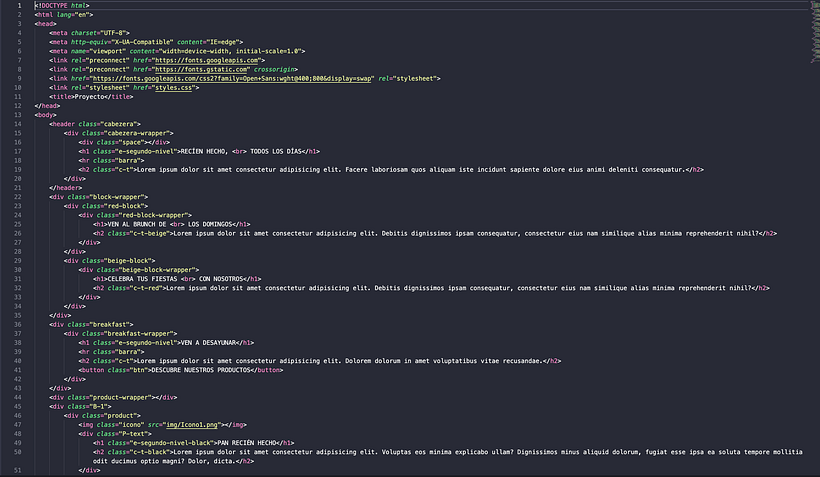The image size is (820, 477).
Task: Place cursor on the closing </head> tag
Action: 47,106
